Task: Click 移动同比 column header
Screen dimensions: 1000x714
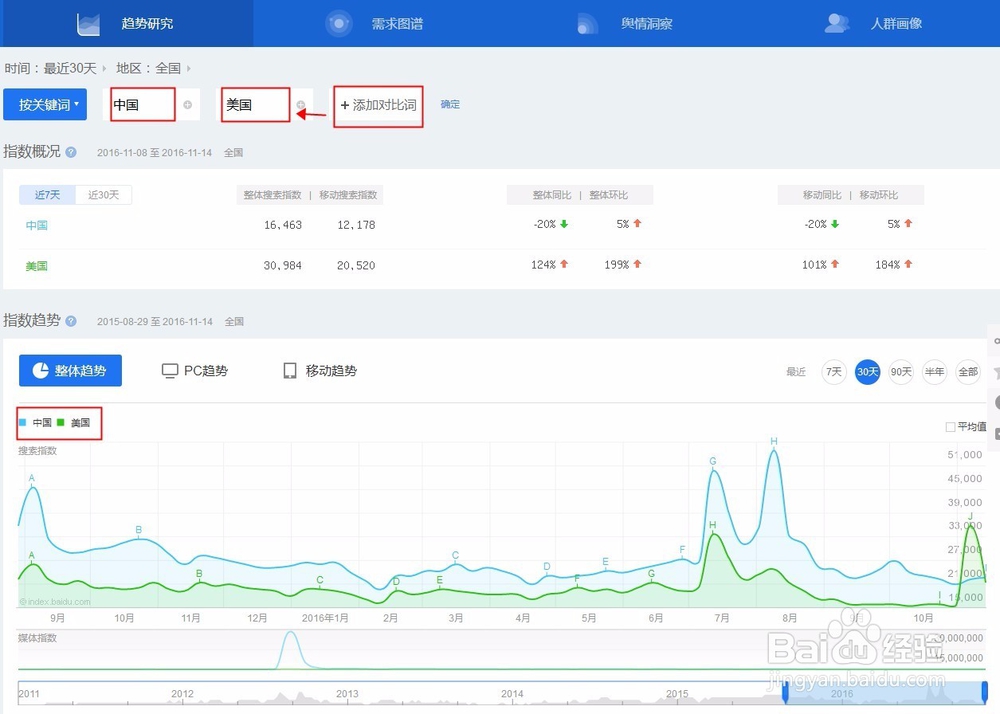Action: (x=822, y=195)
